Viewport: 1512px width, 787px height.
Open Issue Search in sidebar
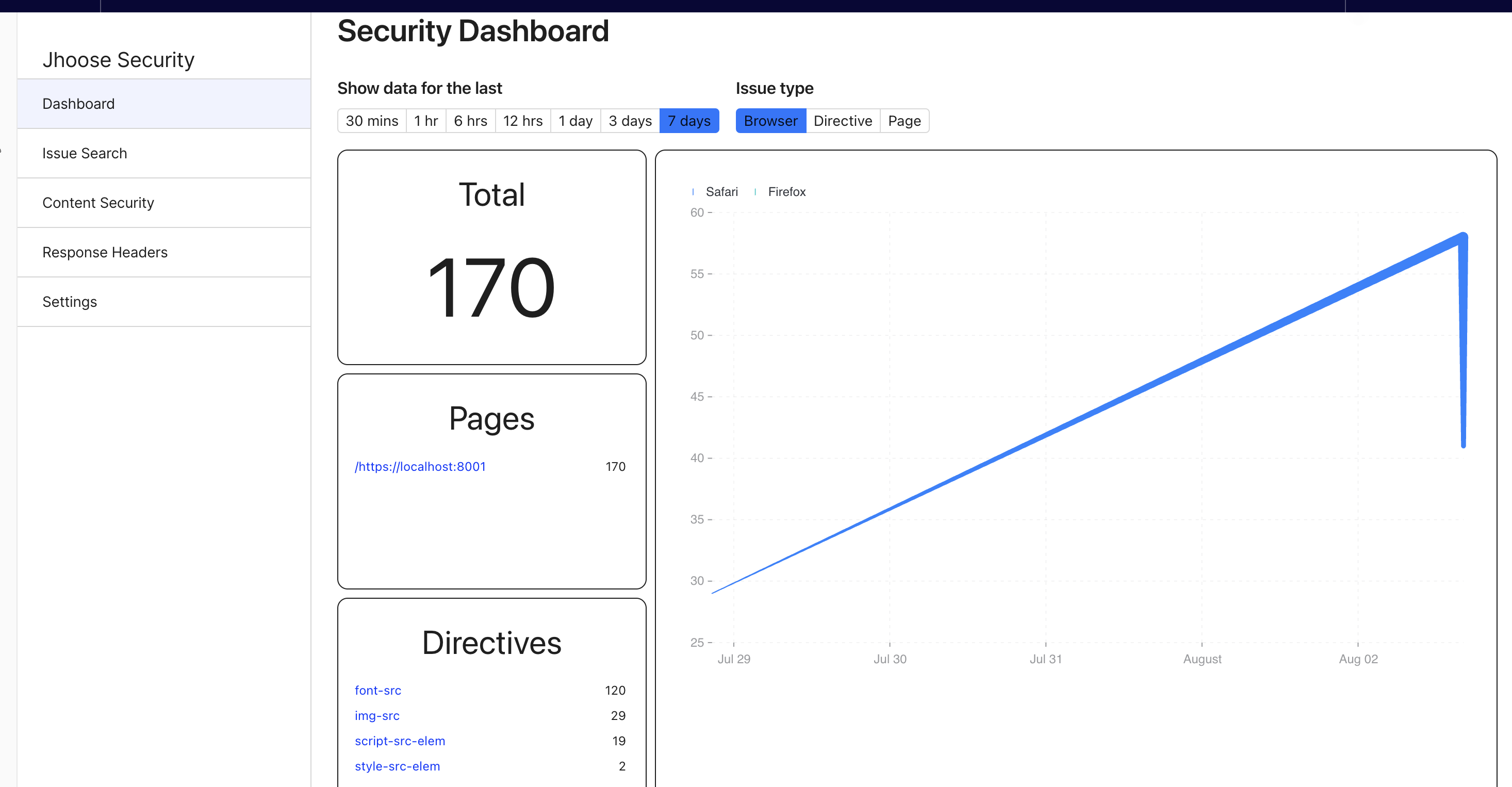point(85,153)
